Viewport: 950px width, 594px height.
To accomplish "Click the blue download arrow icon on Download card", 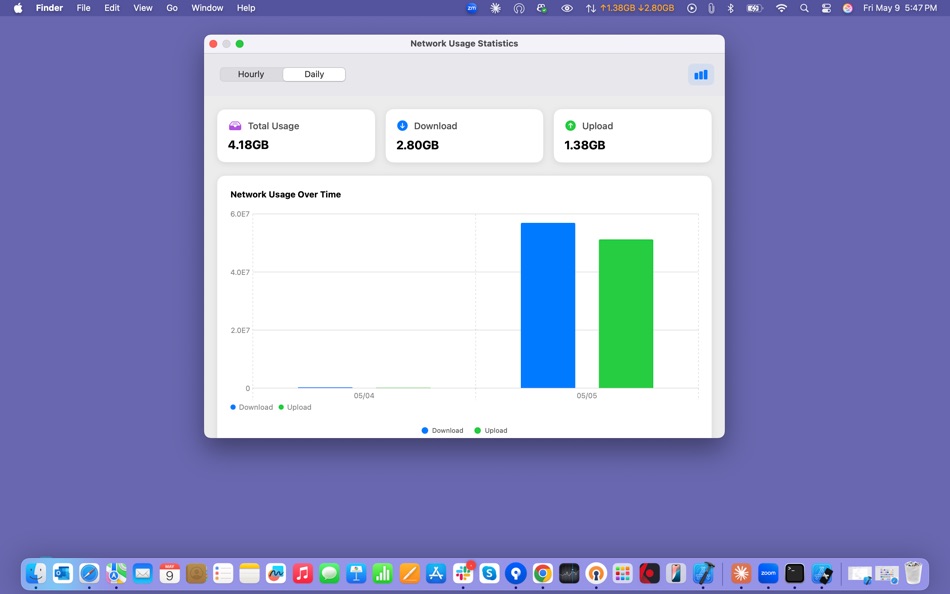I will pyautogui.click(x=402, y=126).
